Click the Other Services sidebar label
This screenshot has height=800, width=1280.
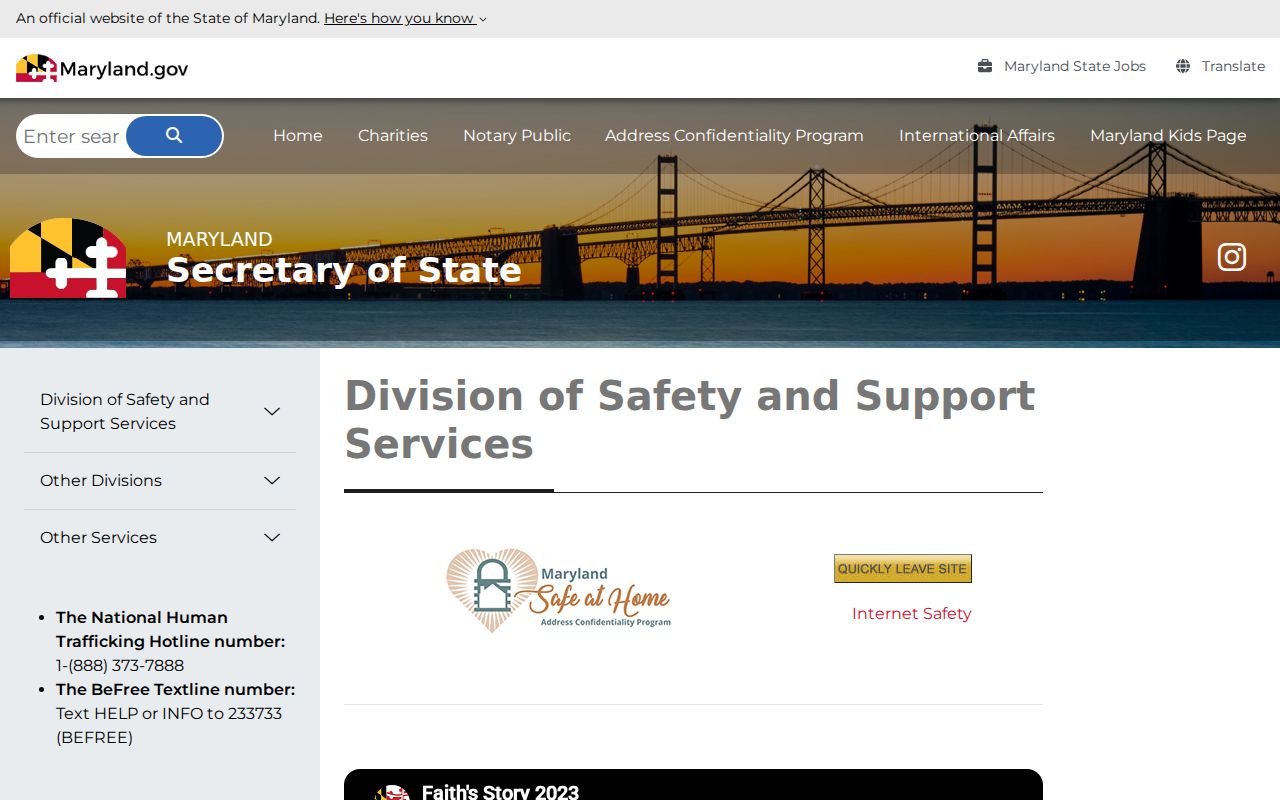tap(98, 538)
